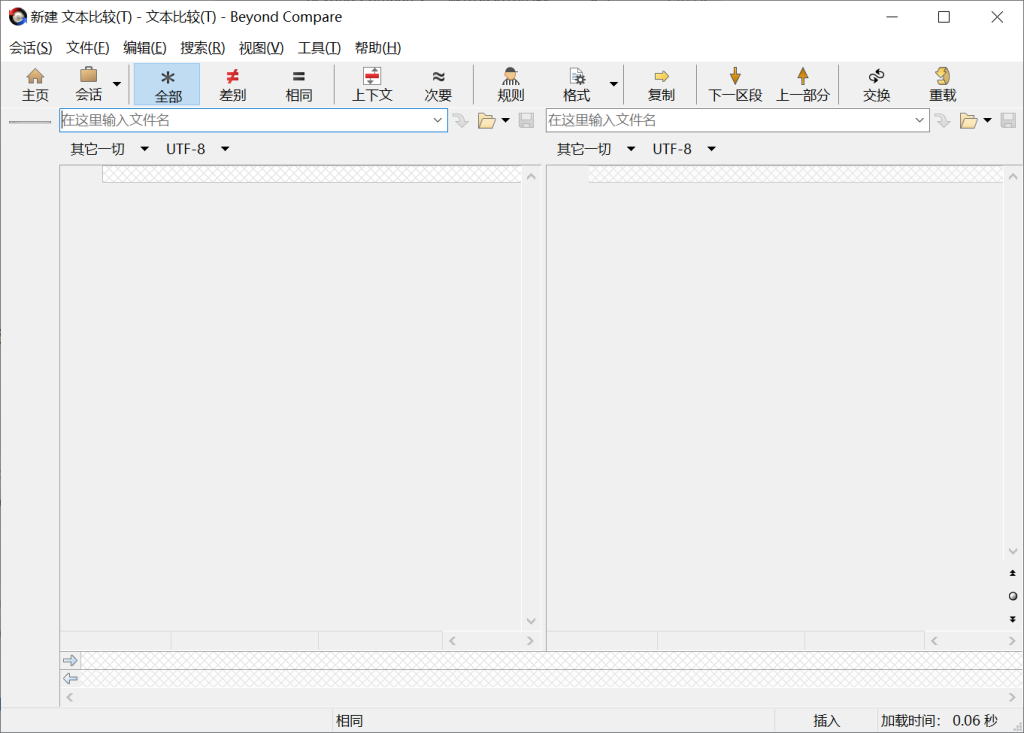
Task: Go to the 主页 home view
Action: pos(35,85)
